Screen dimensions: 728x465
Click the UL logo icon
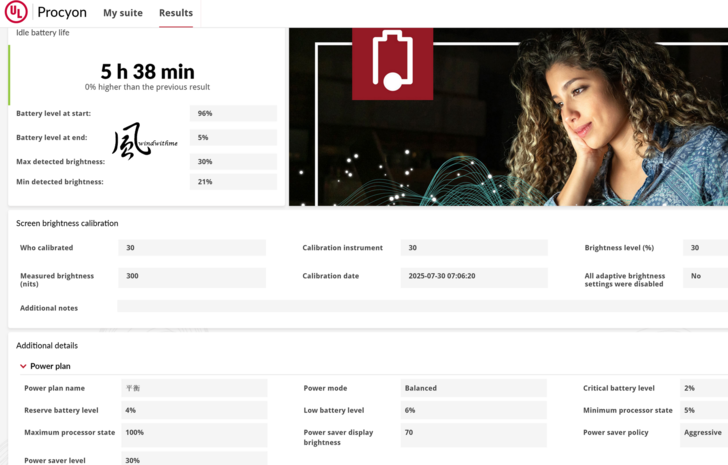point(16,13)
